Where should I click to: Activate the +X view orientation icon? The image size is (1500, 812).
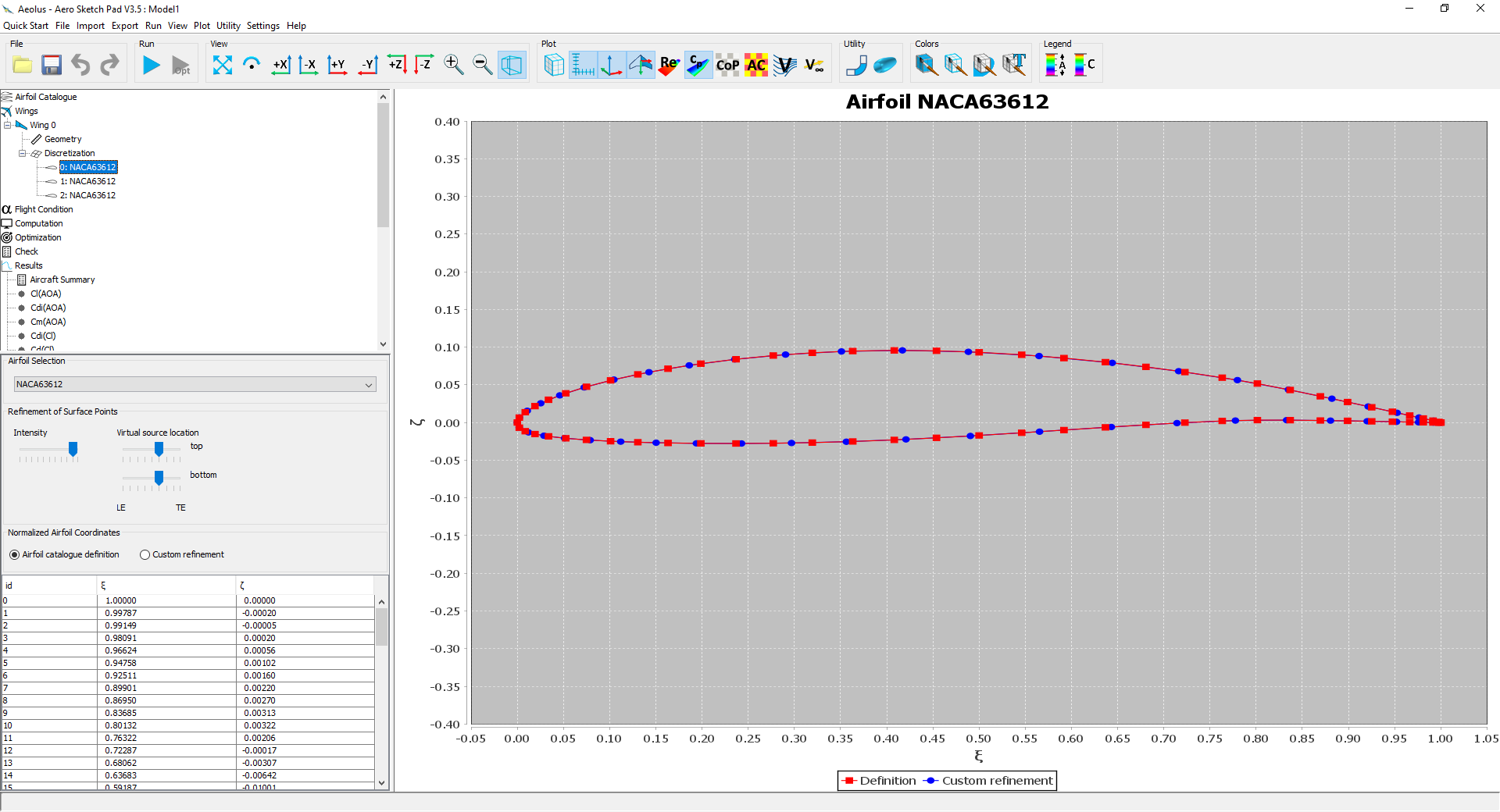click(x=281, y=66)
